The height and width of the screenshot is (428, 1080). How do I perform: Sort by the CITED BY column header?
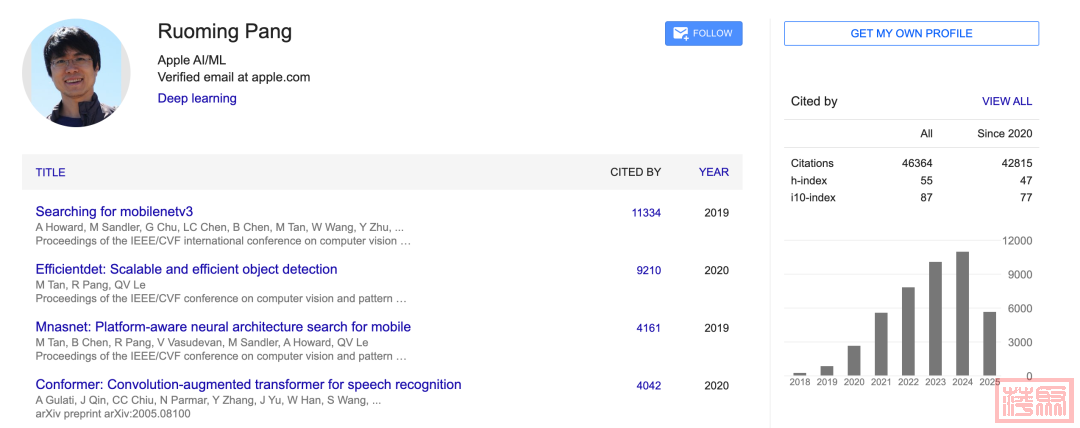coord(635,172)
